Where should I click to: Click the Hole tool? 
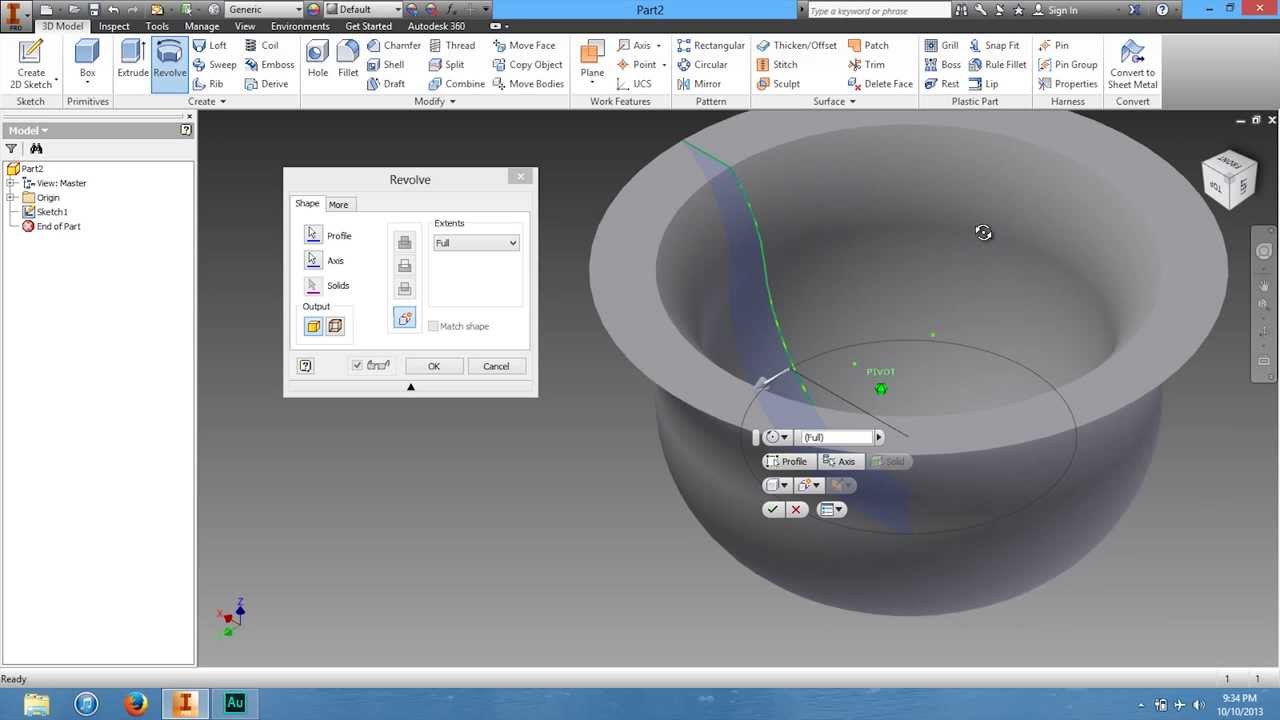coord(318,60)
